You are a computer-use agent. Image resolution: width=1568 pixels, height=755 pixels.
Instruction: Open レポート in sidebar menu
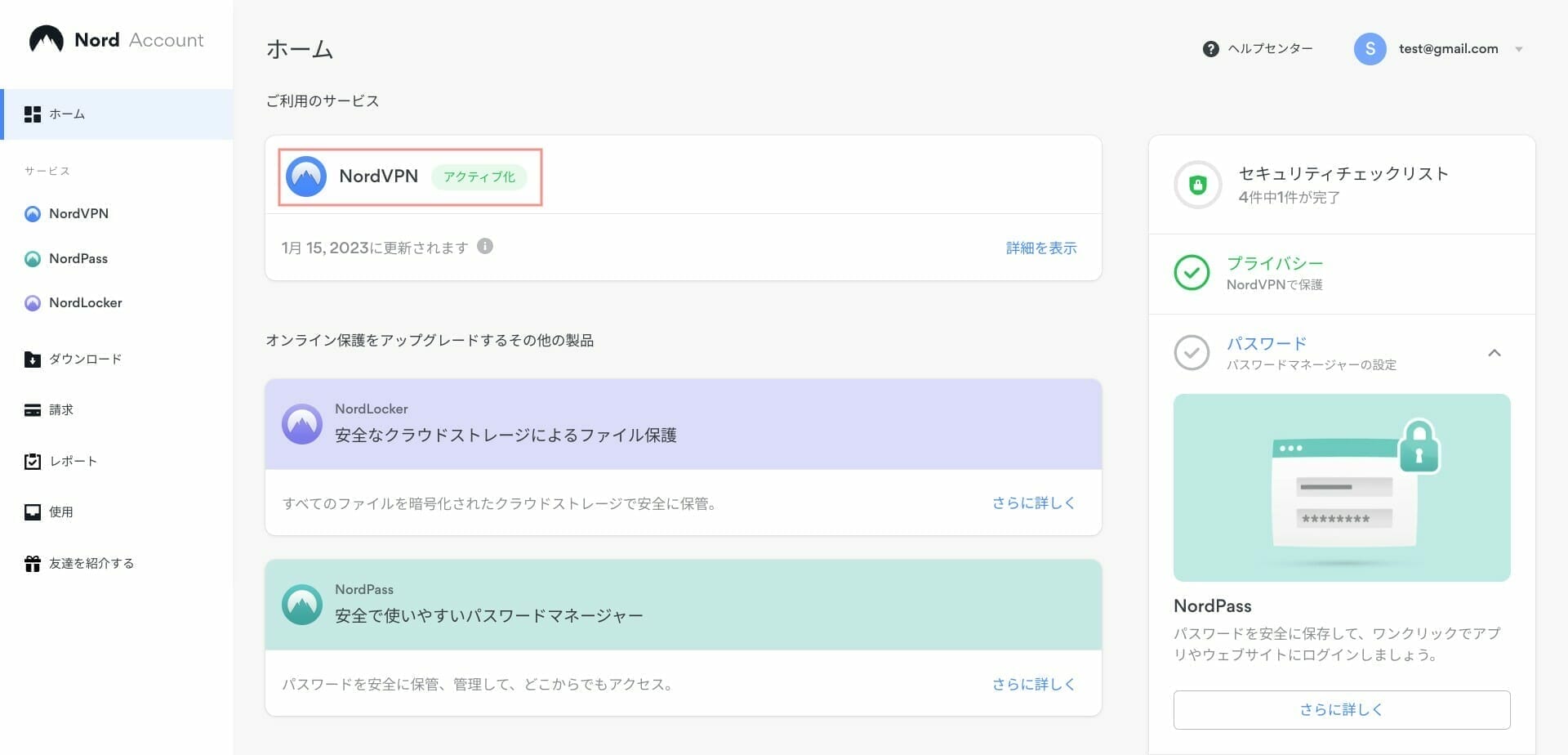73,462
